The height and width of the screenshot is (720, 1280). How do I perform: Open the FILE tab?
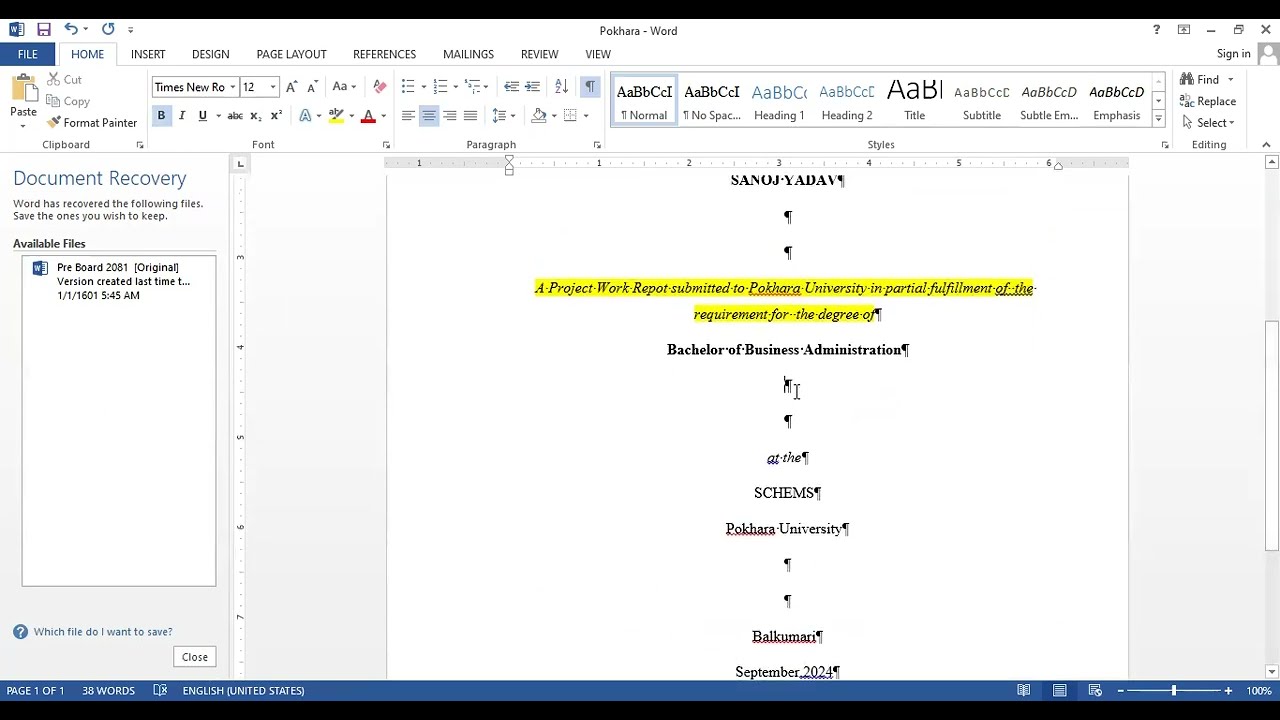(x=28, y=54)
